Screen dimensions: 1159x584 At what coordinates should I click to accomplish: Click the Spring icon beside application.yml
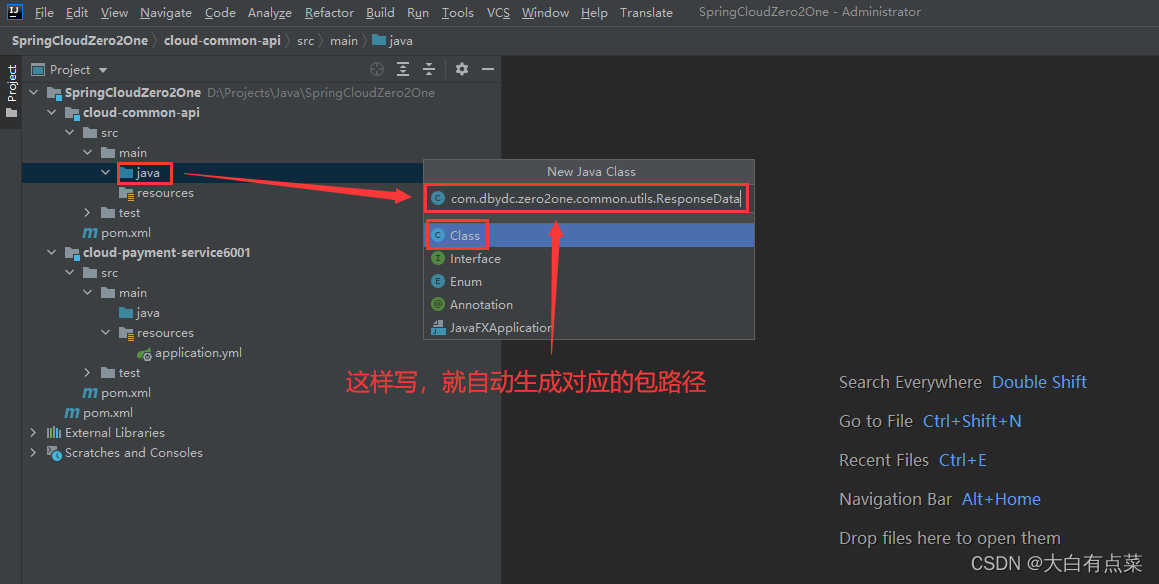tap(144, 353)
